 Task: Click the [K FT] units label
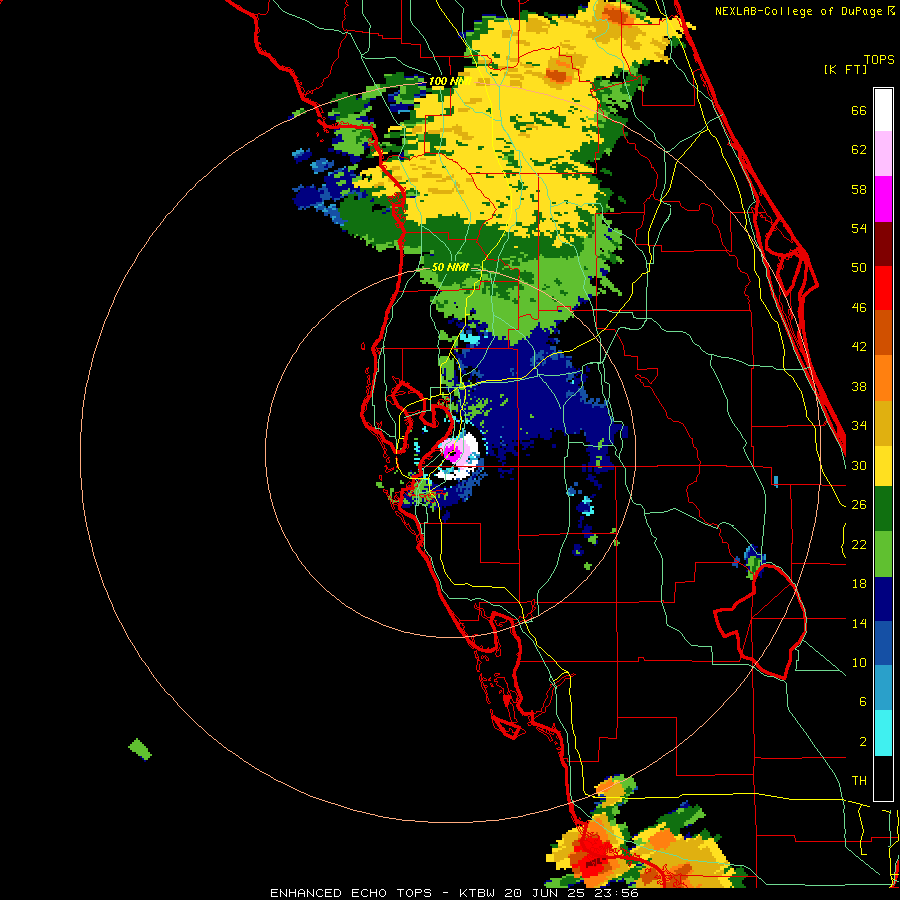pyautogui.click(x=845, y=69)
